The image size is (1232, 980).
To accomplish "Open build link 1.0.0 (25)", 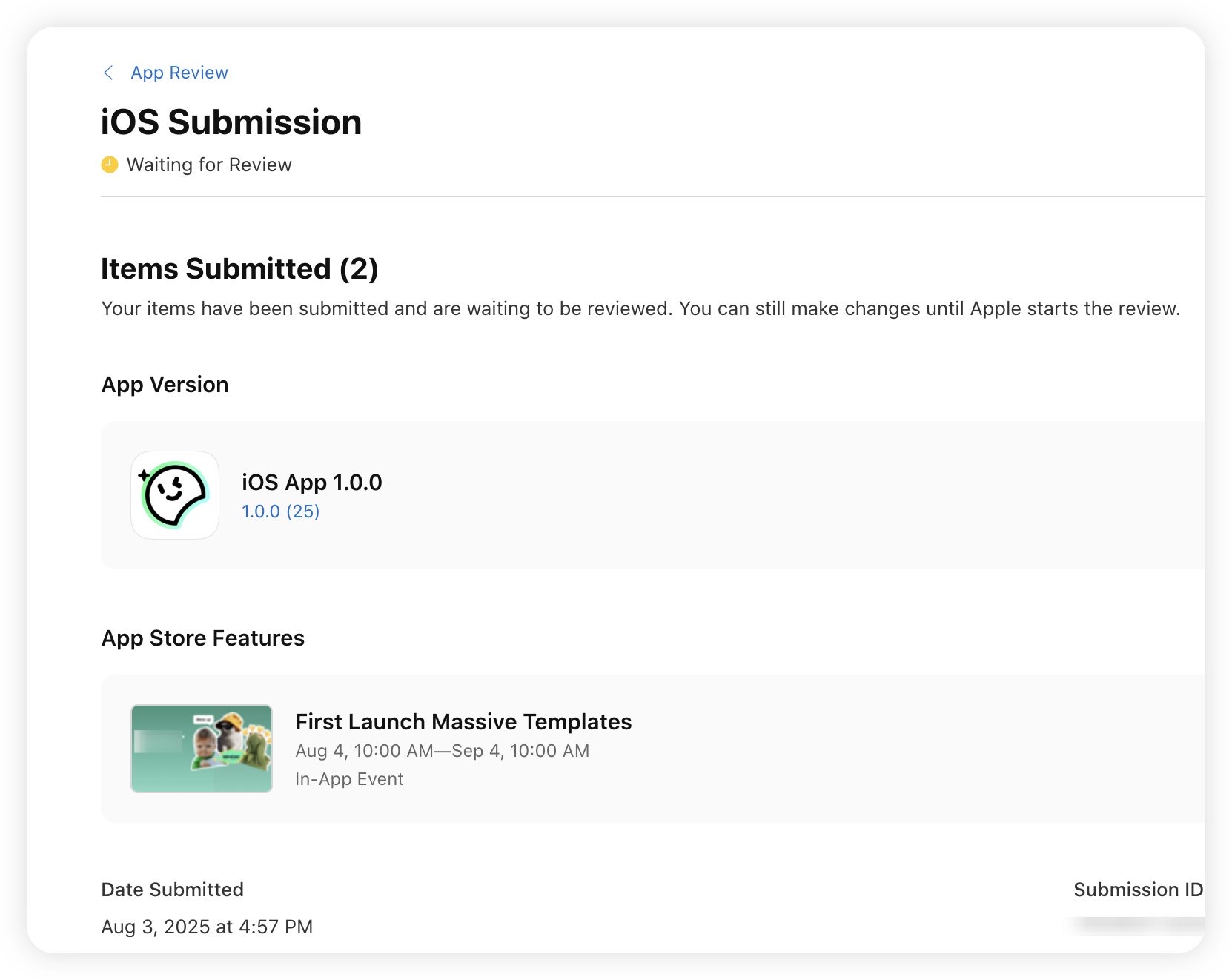I will (x=281, y=511).
